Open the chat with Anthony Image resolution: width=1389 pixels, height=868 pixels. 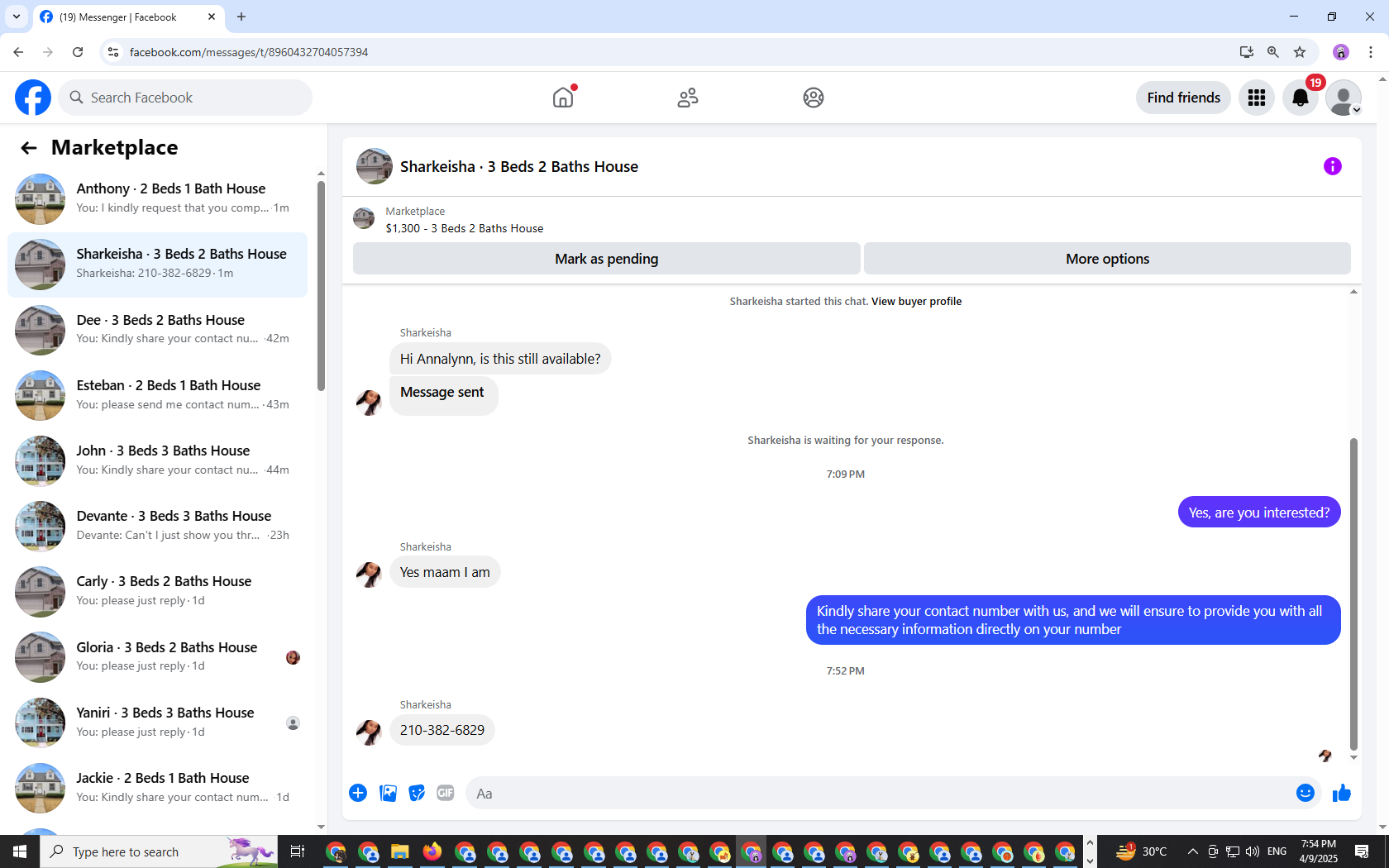point(157,198)
